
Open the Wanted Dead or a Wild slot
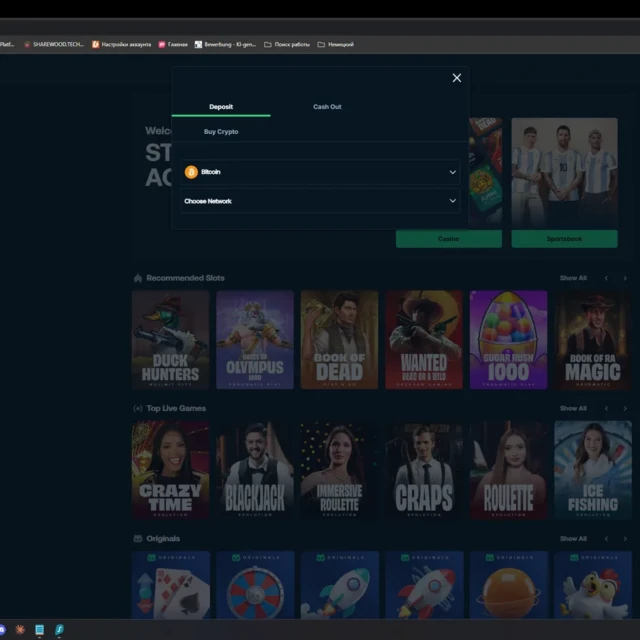(x=424, y=340)
